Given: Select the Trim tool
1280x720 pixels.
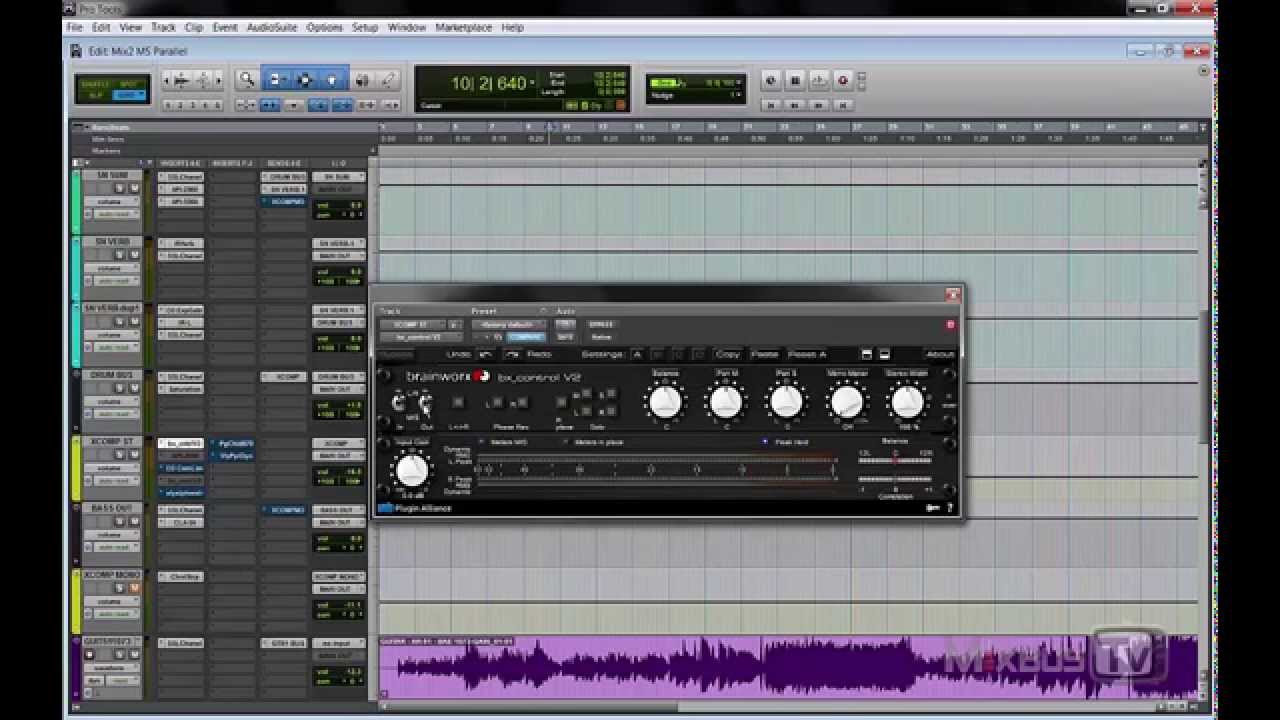Looking at the screenshot, I should (x=276, y=80).
